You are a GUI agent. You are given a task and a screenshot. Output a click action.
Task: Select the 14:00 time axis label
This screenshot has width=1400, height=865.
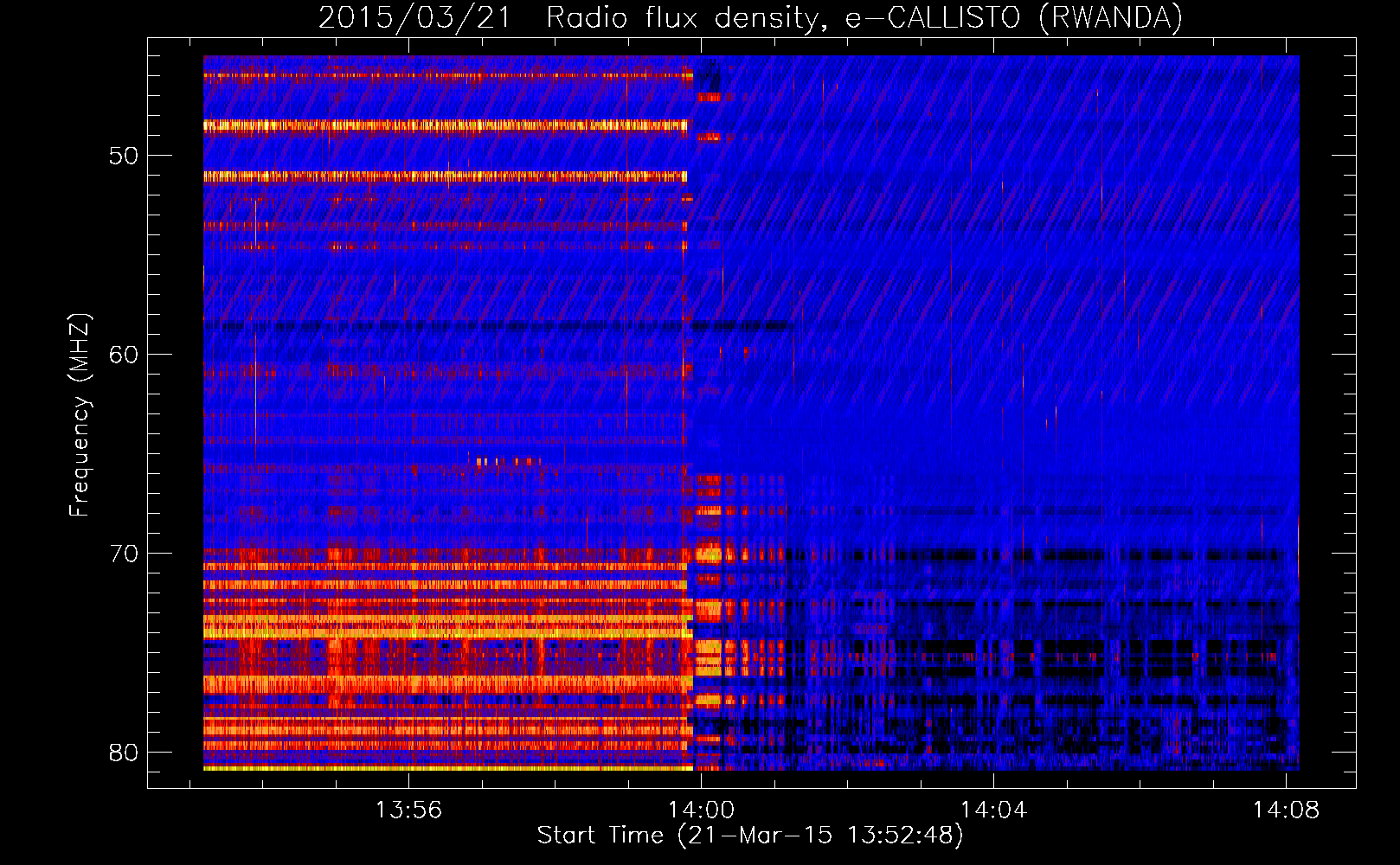(701, 810)
